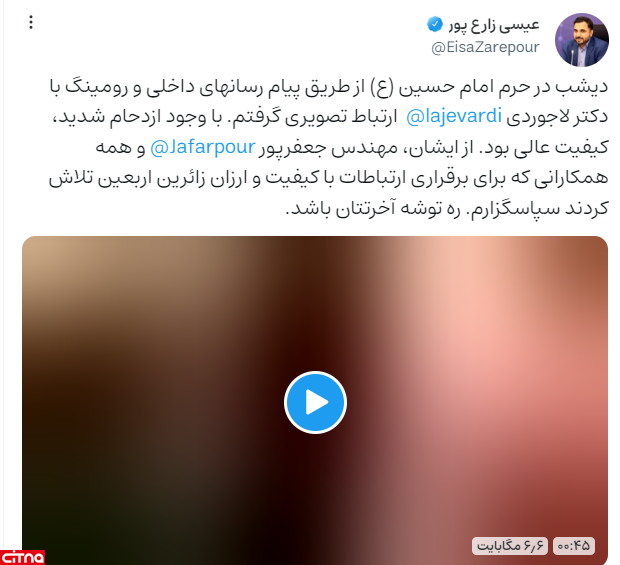Open the @EisaZarepour handle link
Screen dimensions: 620x565
coord(485,47)
